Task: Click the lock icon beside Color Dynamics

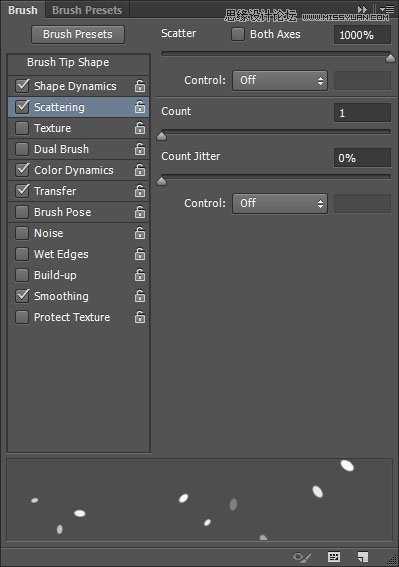Action: tap(140, 170)
